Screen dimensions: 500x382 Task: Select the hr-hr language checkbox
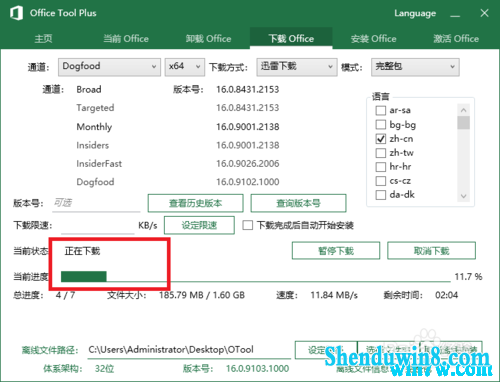tap(381, 166)
